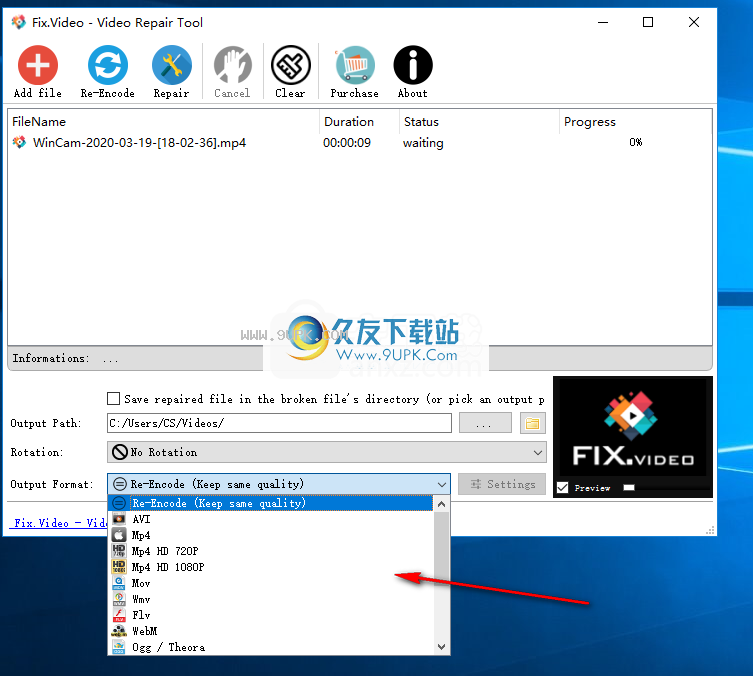Viewport: 753px width, 676px height.
Task: Click the FileName column header
Action: [x=163, y=122]
